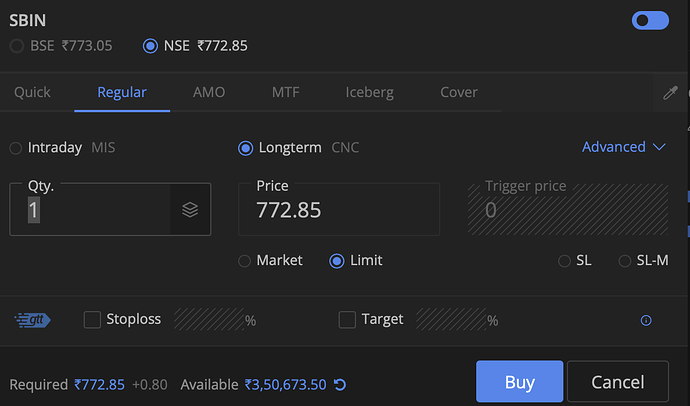Screen dimensions: 690x406
Task: Click the Target percentage field
Action: 451,319
